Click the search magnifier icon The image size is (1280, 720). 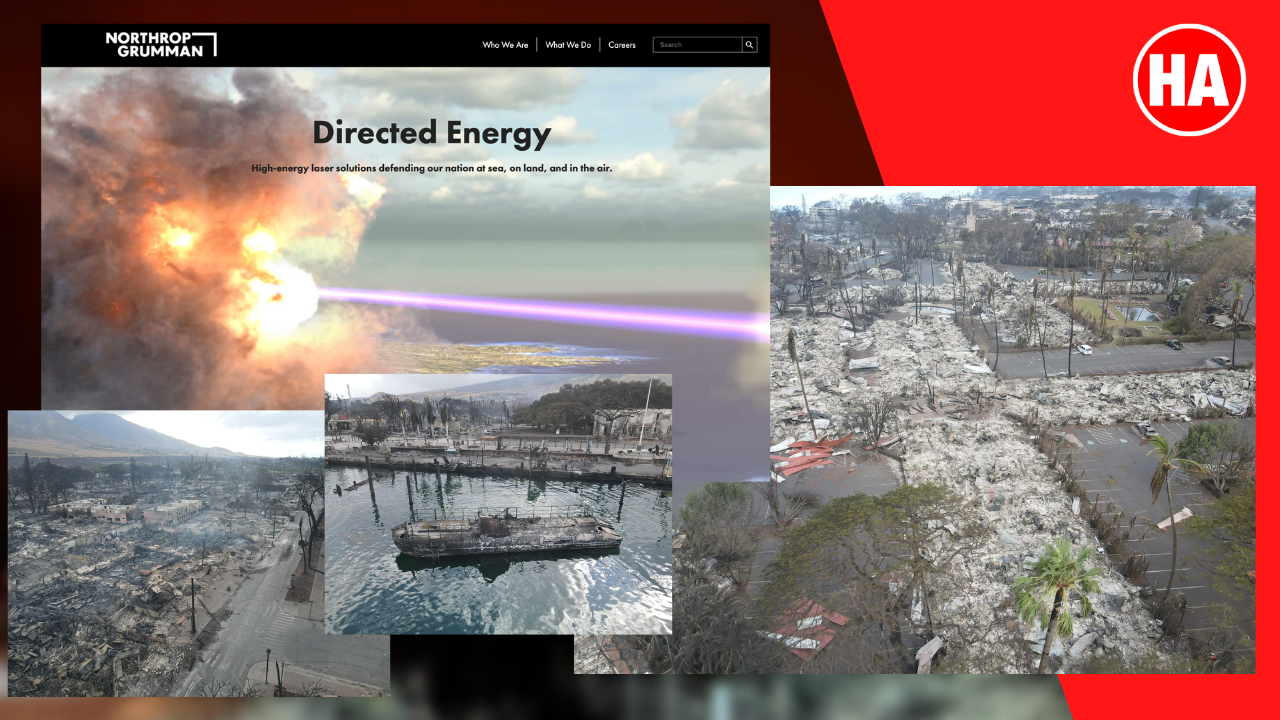[749, 45]
